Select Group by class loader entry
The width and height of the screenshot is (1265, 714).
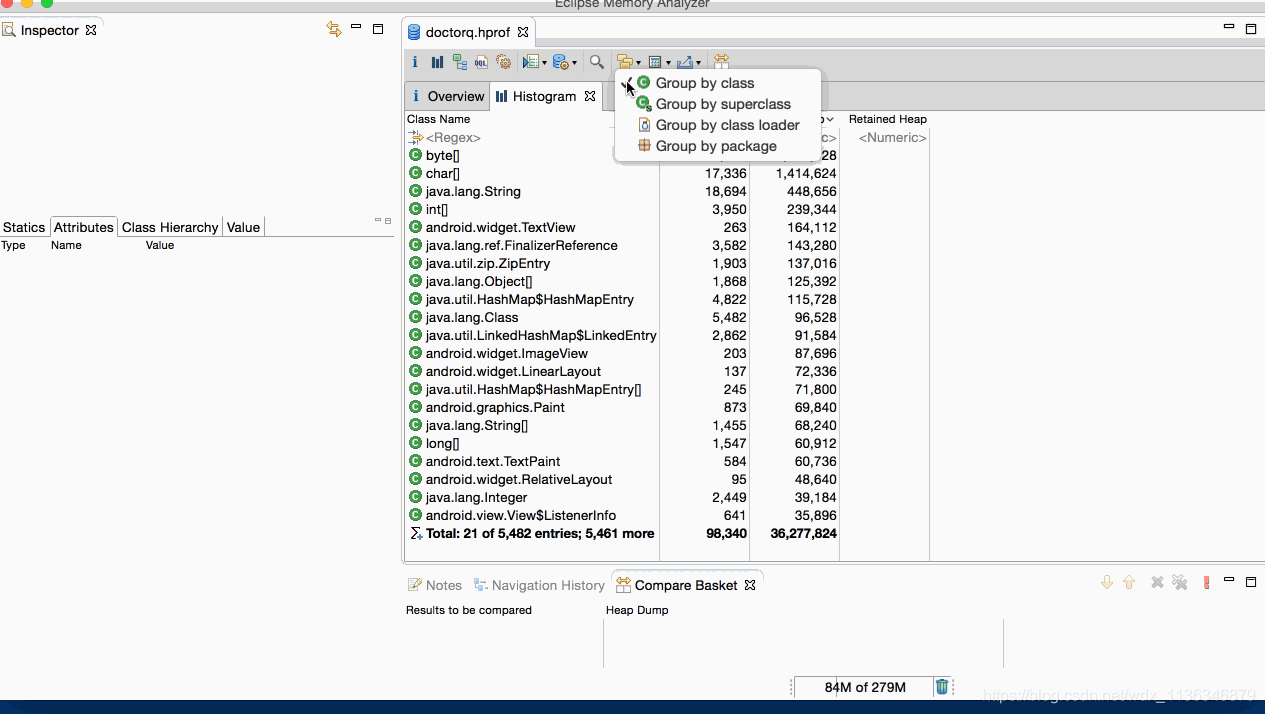(718, 125)
